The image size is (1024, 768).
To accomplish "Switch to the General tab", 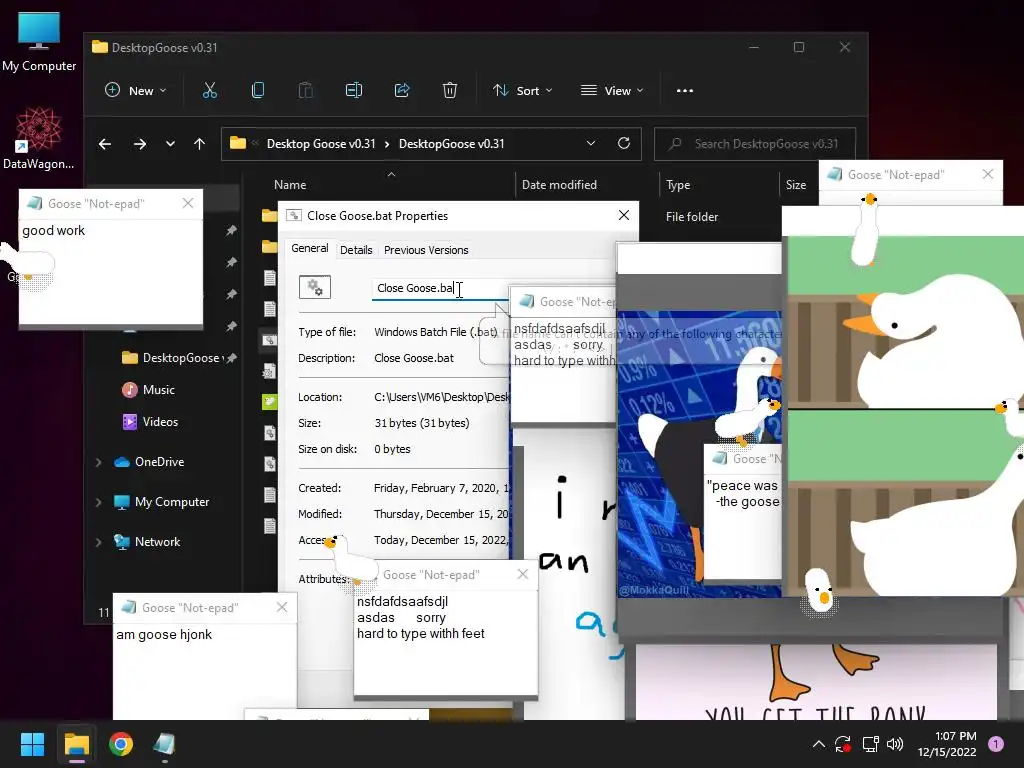I will tap(310, 248).
